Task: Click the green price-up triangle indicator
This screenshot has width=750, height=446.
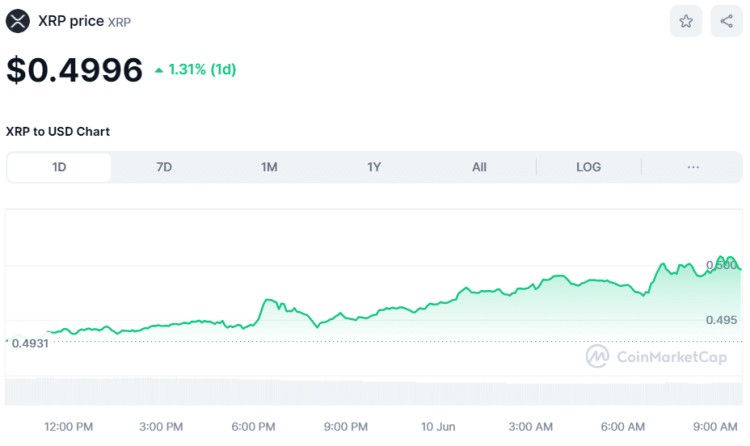Action: click(x=159, y=70)
